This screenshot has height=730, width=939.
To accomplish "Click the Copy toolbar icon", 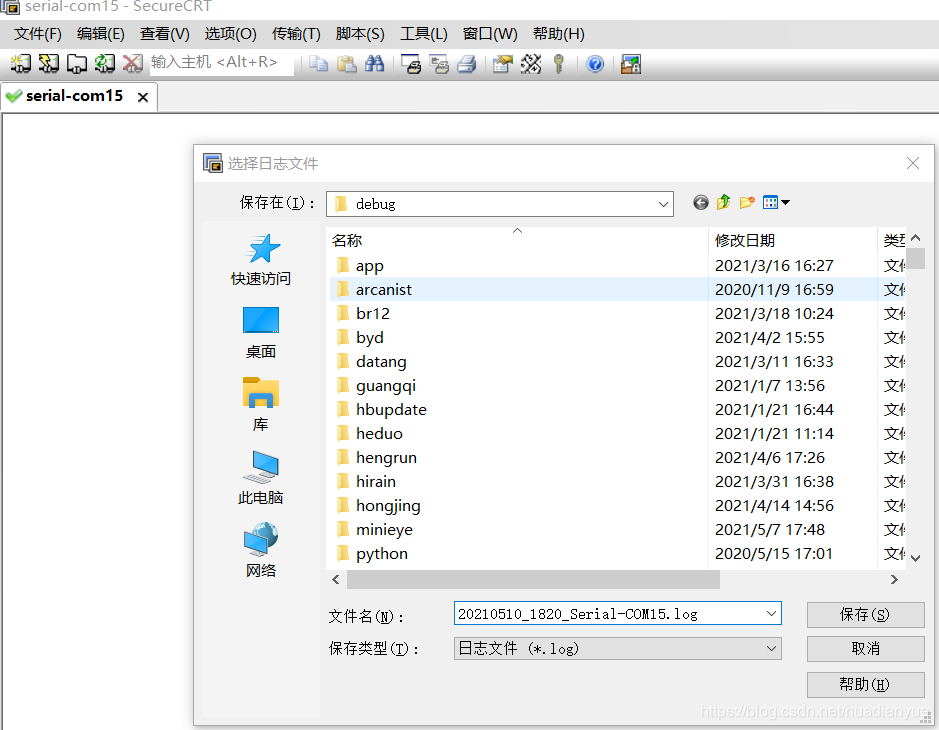I will [319, 63].
